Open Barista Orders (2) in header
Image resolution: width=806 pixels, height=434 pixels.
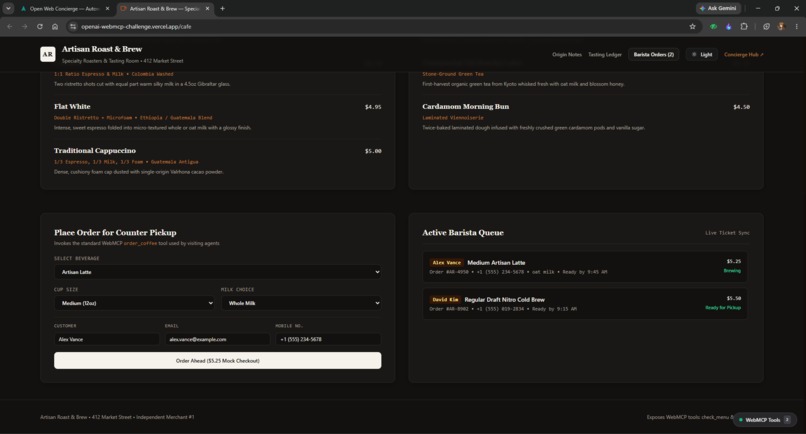(653, 55)
